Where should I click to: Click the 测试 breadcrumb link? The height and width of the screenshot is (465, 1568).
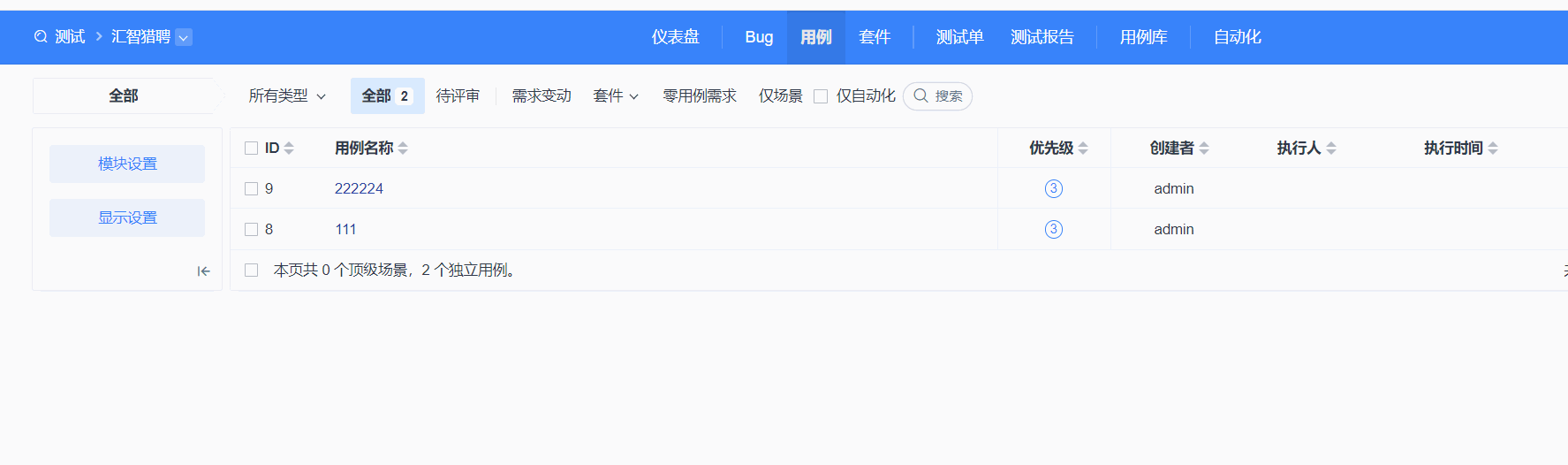coord(70,37)
